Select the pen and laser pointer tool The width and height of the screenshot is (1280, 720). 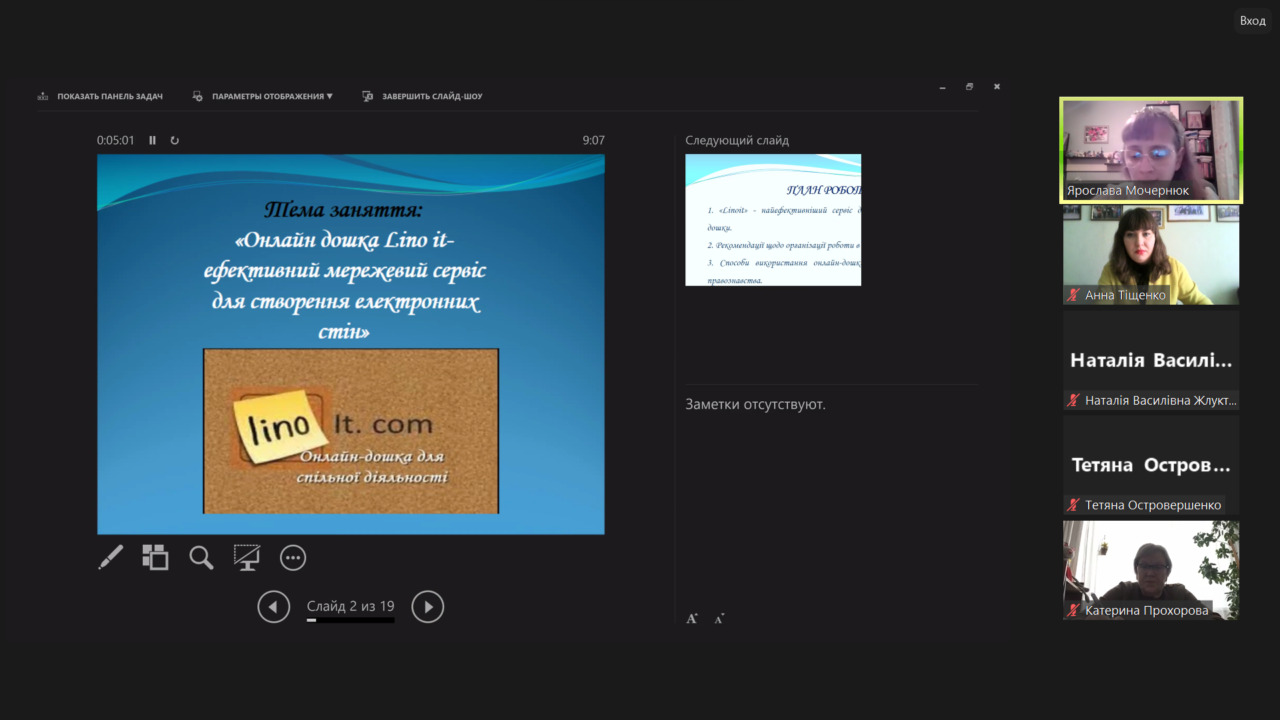click(x=110, y=557)
